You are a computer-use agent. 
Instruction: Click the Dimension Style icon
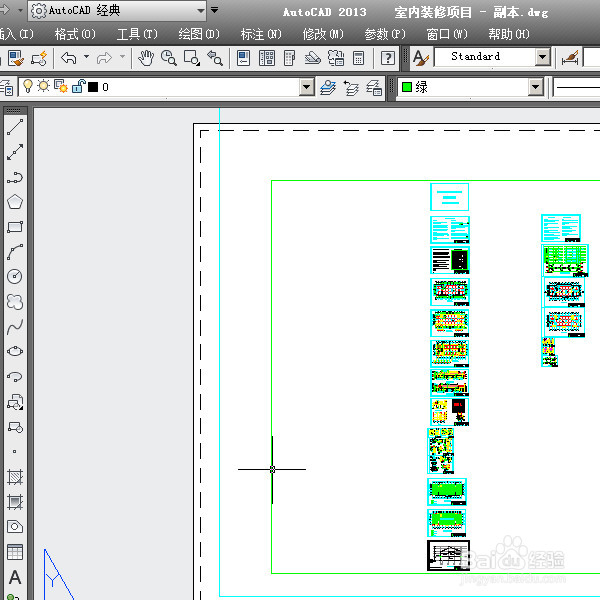(x=570, y=58)
